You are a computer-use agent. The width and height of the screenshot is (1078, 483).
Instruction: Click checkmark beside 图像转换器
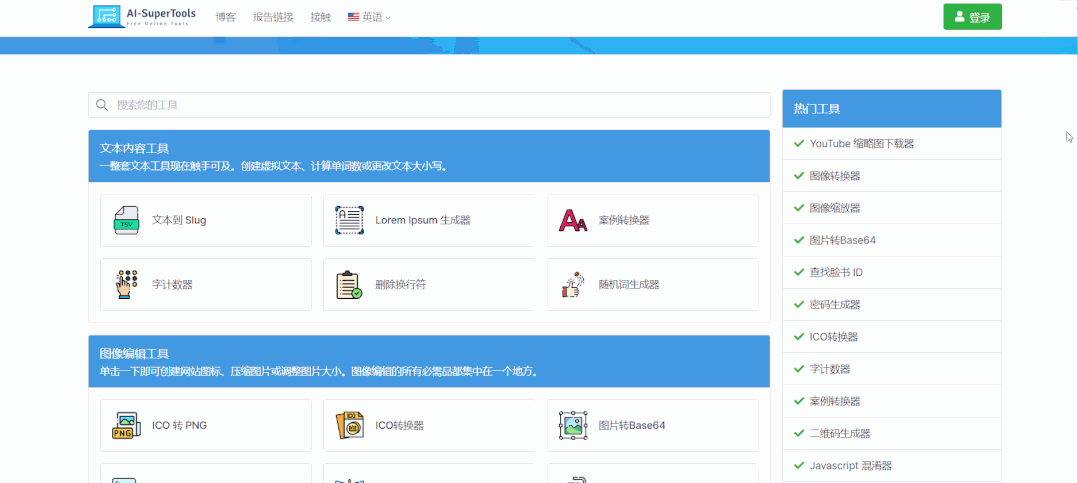799,176
